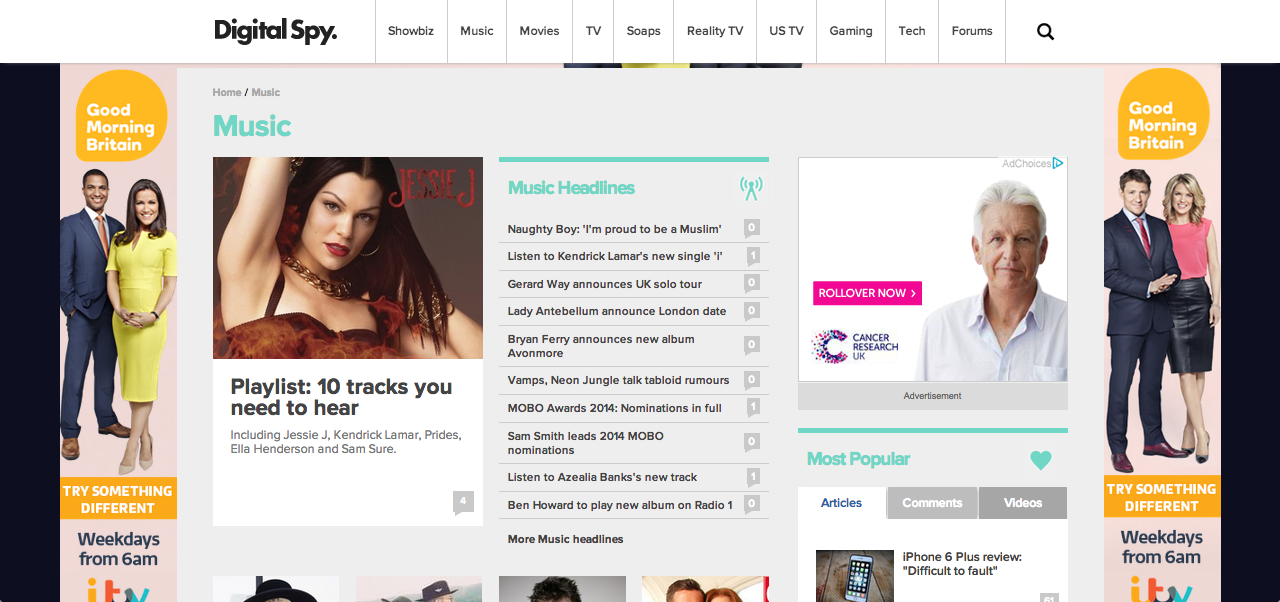The image size is (1280, 602).
Task: Open comment count for Ben Howard headline
Action: tap(752, 504)
